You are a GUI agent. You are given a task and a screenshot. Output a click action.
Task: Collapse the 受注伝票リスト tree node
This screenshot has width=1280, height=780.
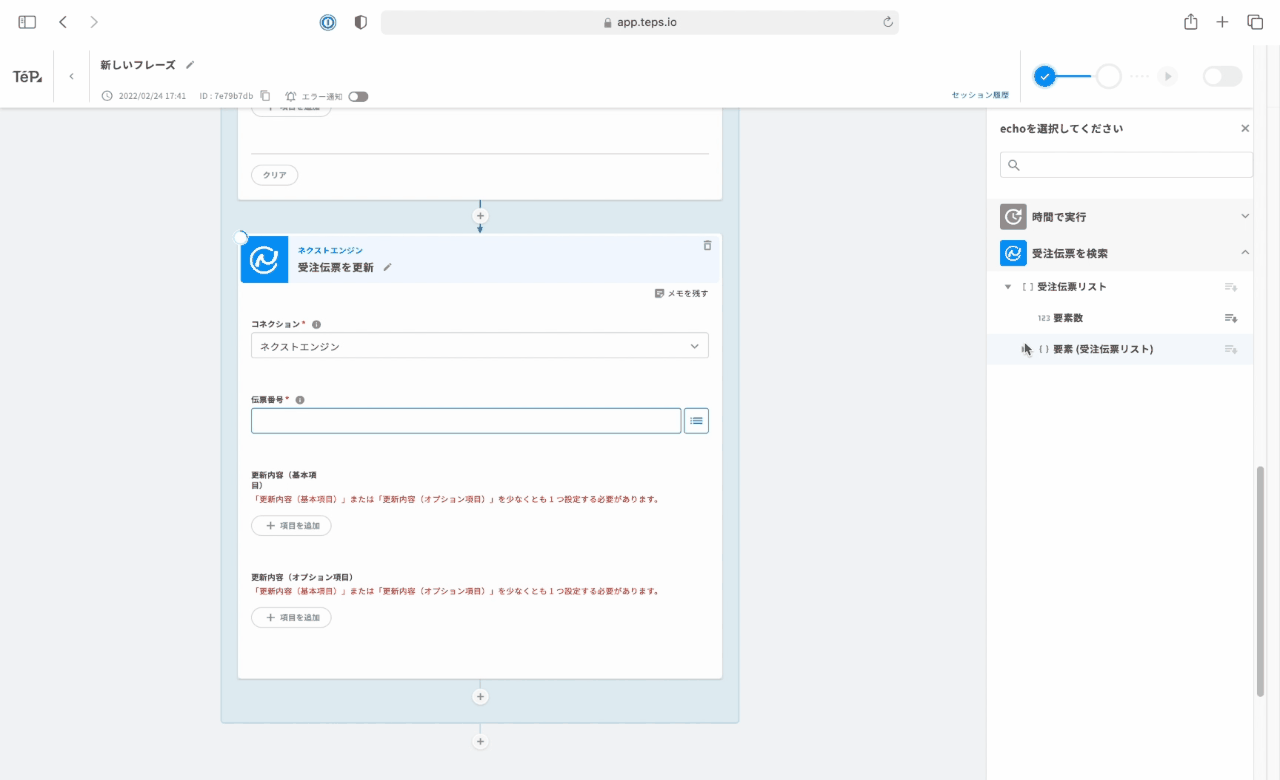[1008, 287]
